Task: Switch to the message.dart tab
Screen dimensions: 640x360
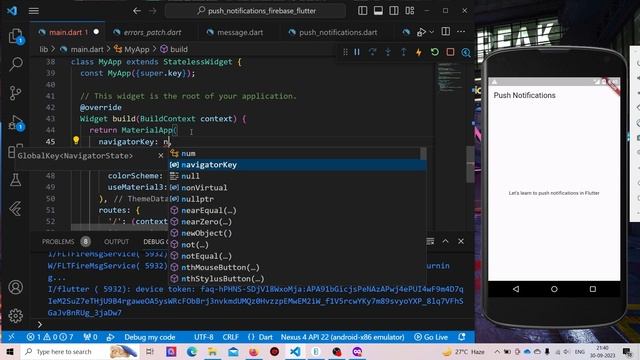Action: click(x=240, y=32)
